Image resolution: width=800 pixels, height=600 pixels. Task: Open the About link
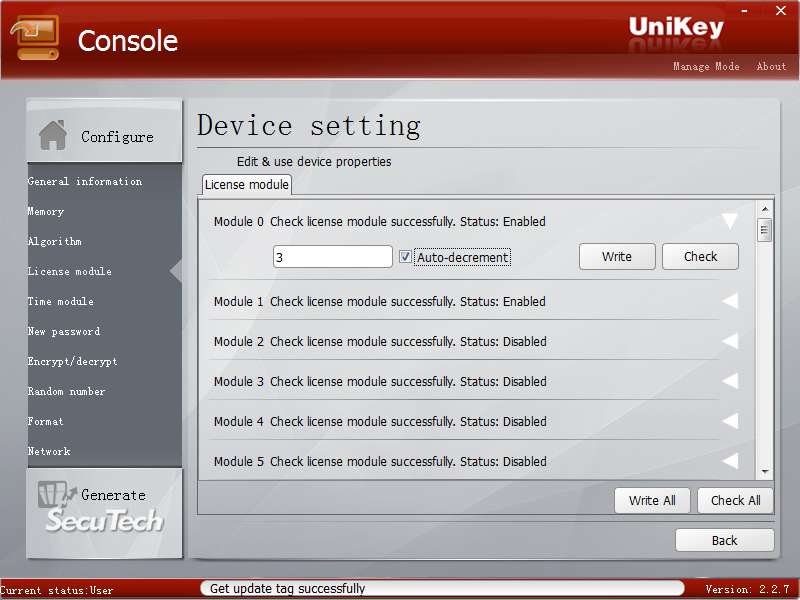(x=771, y=66)
